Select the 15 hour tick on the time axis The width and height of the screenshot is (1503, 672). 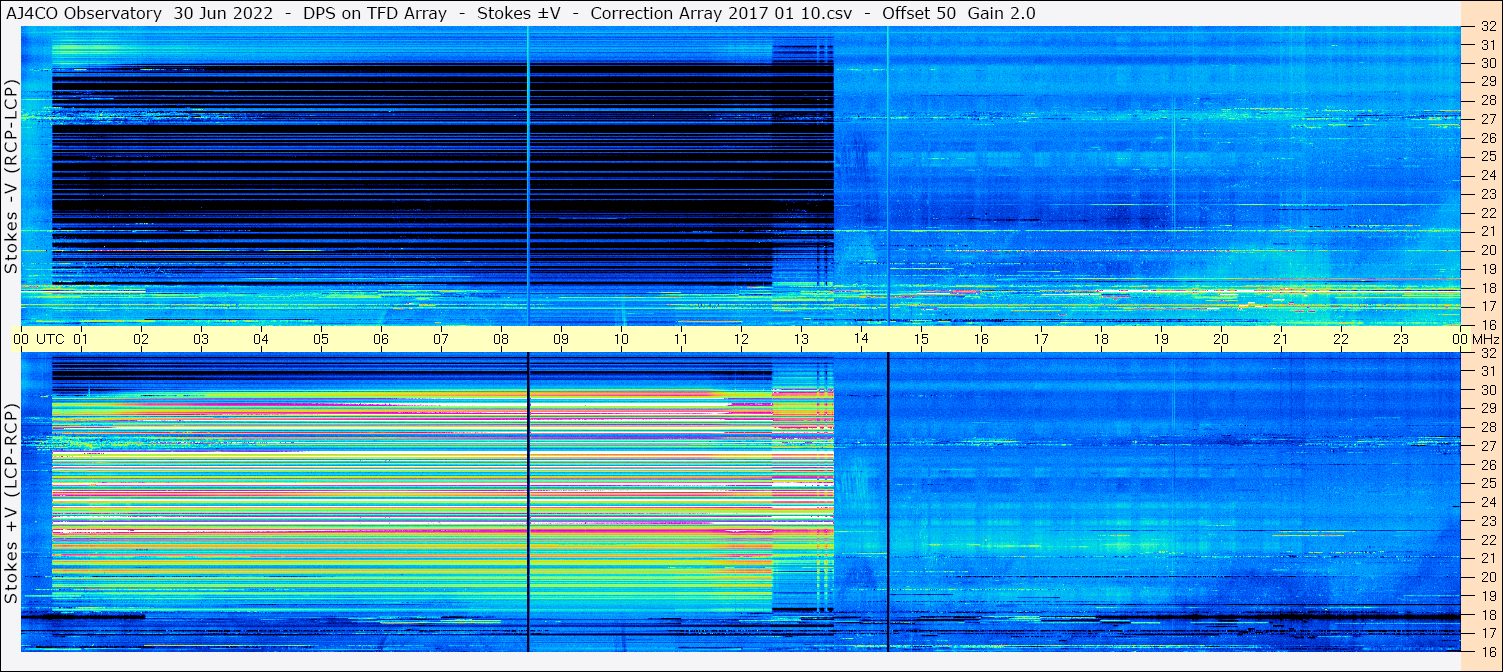(x=921, y=339)
